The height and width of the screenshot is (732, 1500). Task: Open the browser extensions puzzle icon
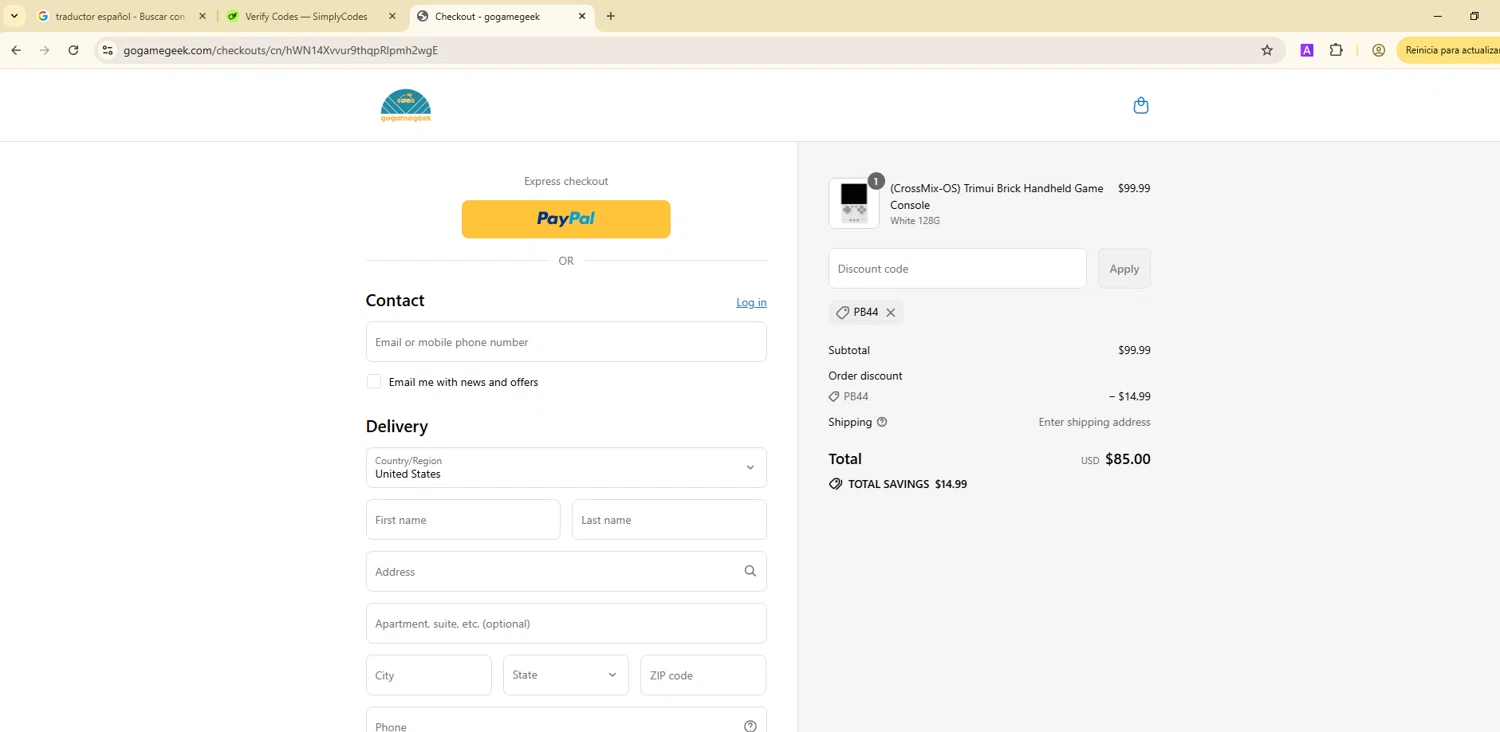pos(1336,50)
